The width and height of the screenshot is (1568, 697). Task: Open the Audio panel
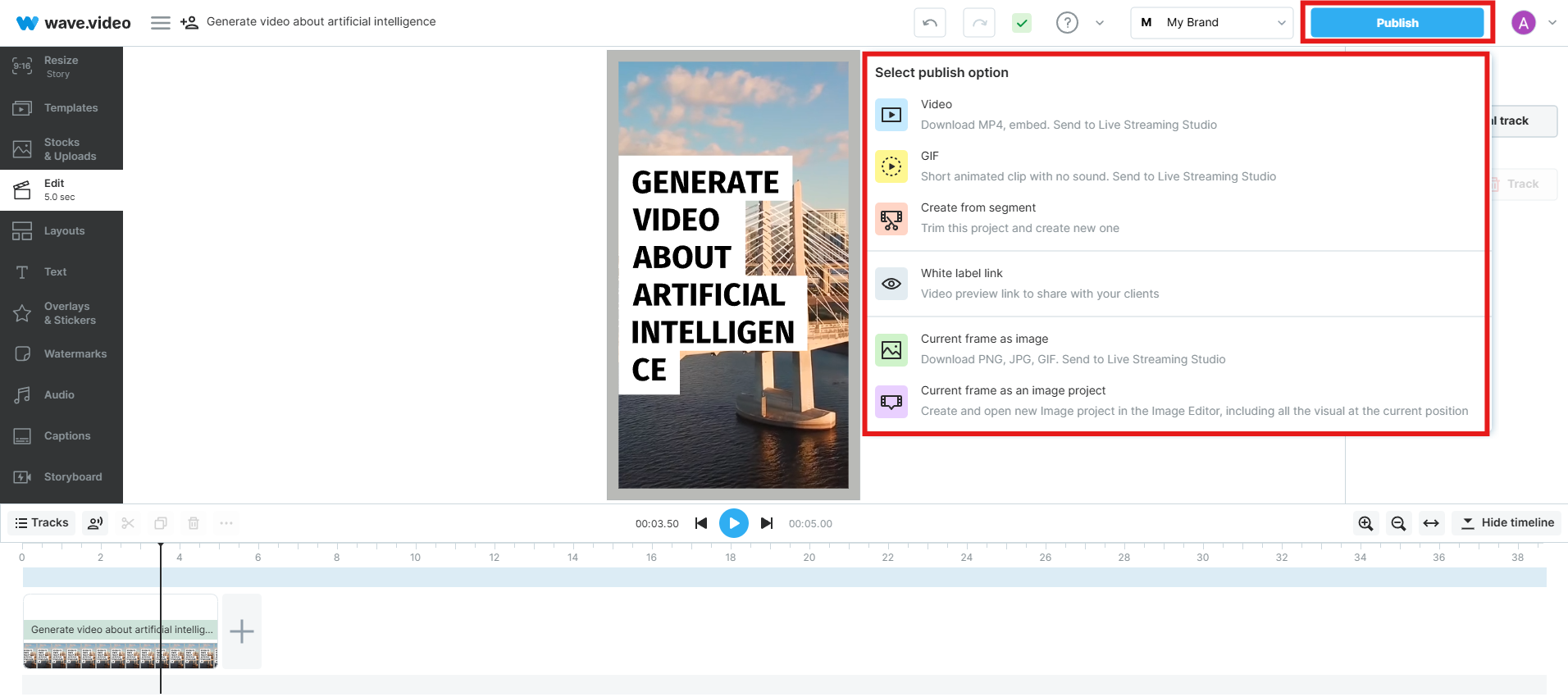coord(62,395)
